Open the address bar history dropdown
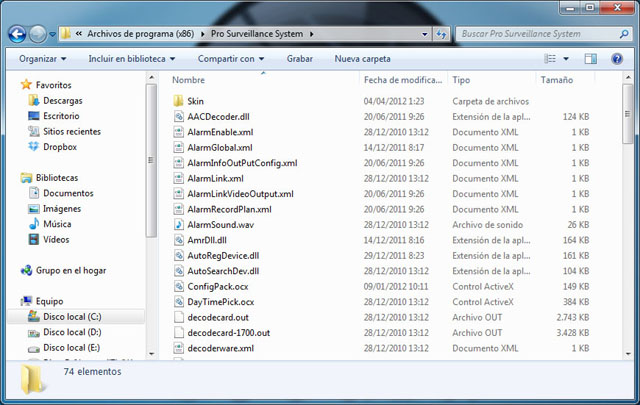This screenshot has width=640, height=405. [x=424, y=34]
